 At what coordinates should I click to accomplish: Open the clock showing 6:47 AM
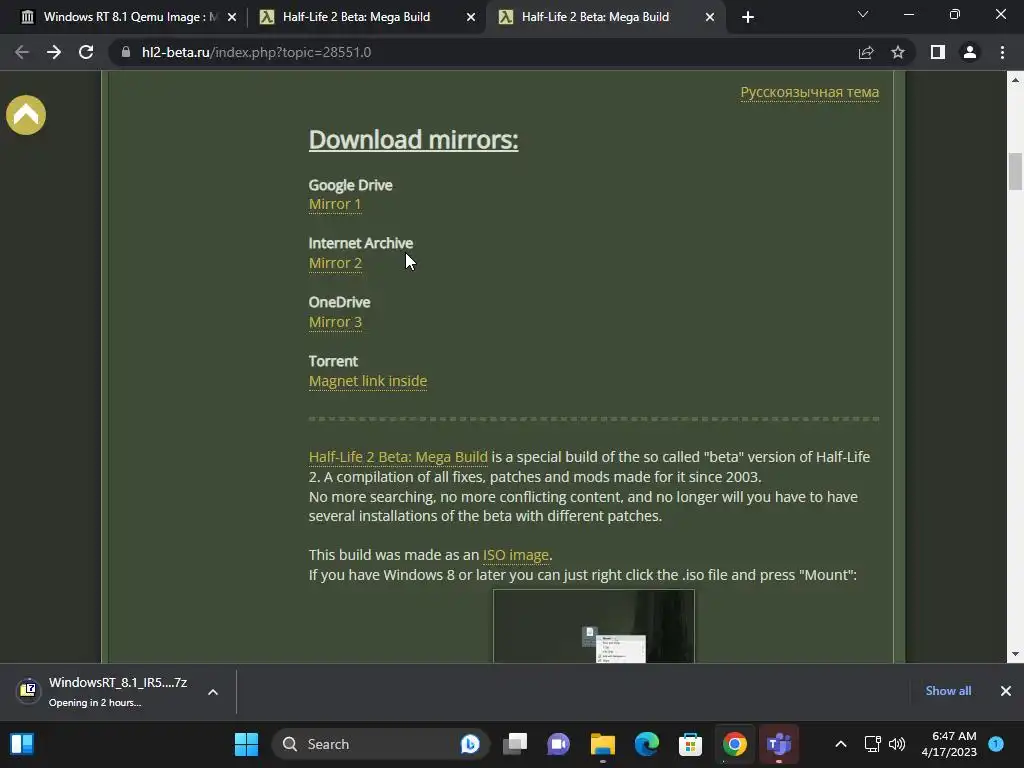pos(949,744)
